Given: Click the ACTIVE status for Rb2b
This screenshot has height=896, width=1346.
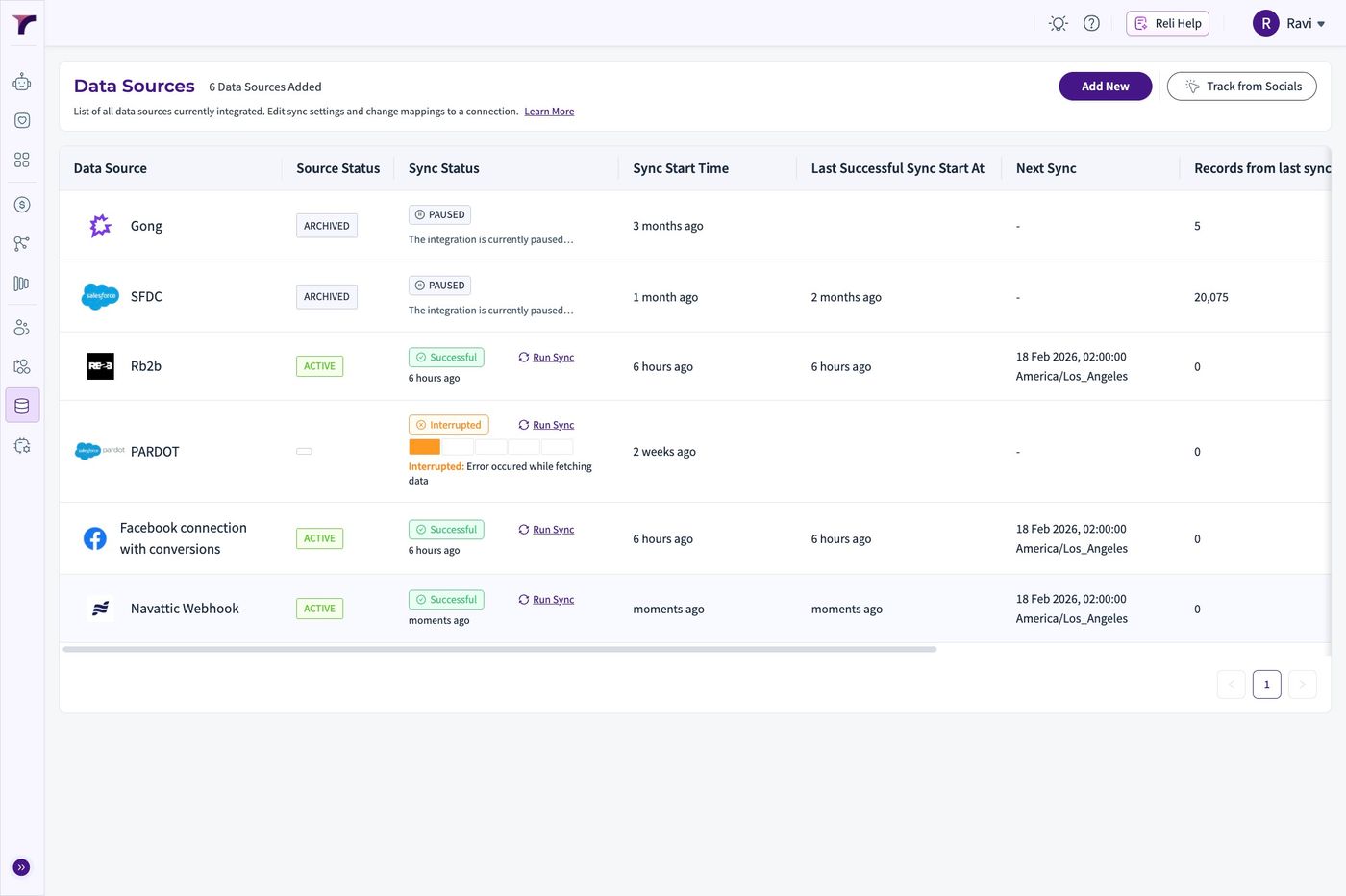Looking at the screenshot, I should coord(319,366).
